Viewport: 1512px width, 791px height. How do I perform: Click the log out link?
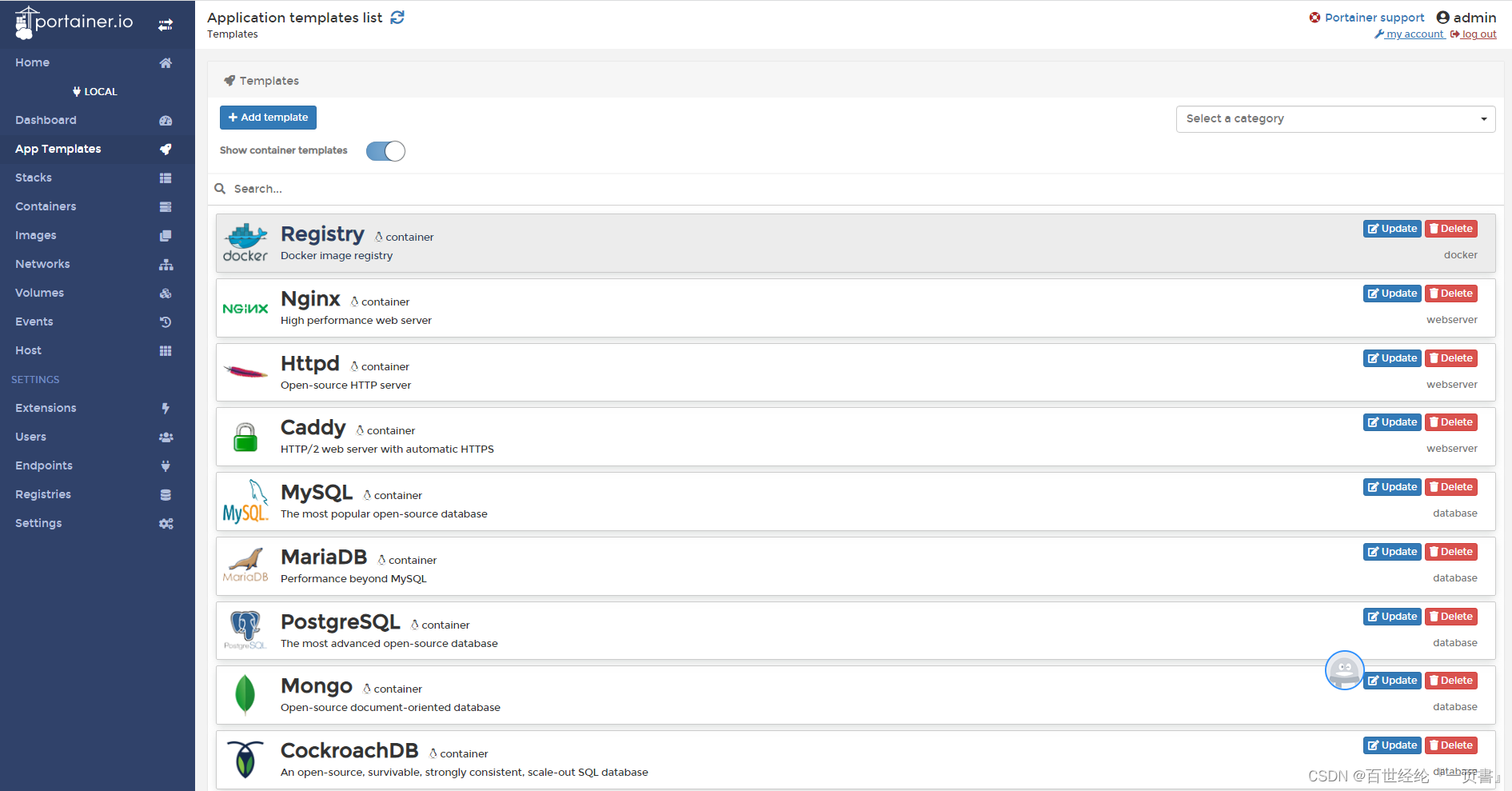pos(1474,34)
